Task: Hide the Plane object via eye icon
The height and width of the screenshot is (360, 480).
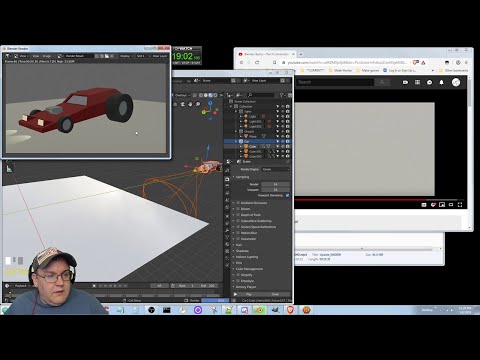Action: point(283,136)
